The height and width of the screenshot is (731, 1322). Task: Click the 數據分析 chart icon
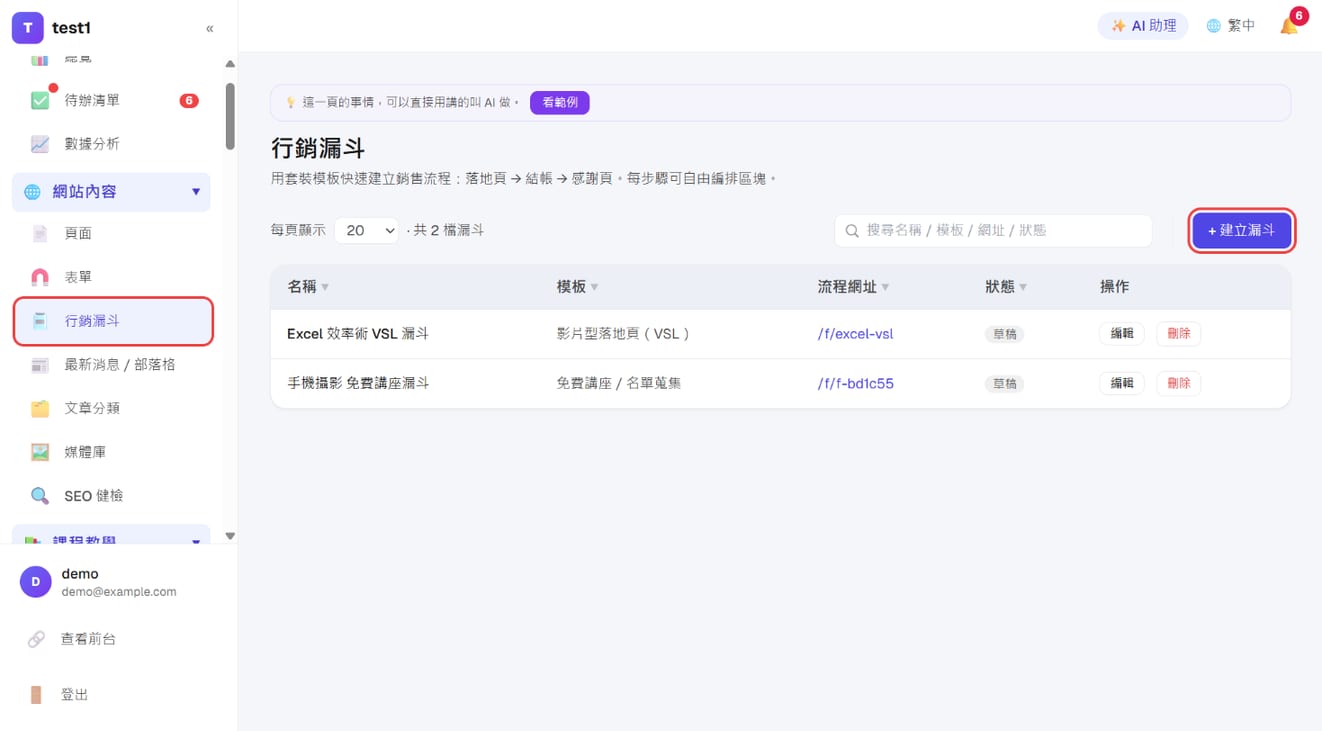[x=40, y=144]
